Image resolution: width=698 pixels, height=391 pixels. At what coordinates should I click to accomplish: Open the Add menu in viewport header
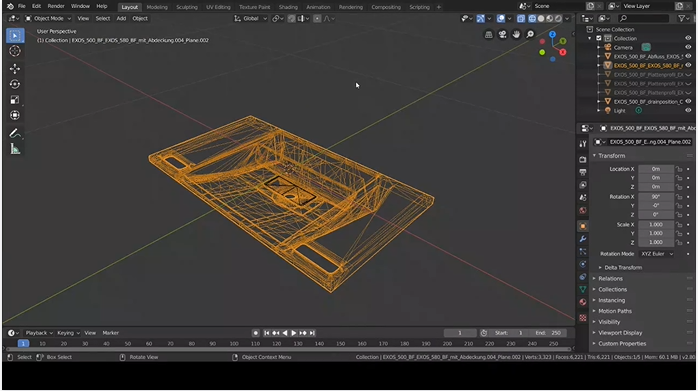(x=121, y=19)
